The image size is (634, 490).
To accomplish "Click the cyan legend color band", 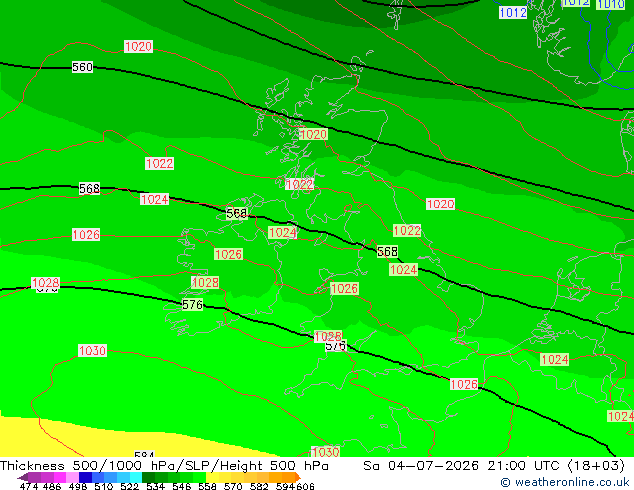I will pyautogui.click(x=136, y=477).
